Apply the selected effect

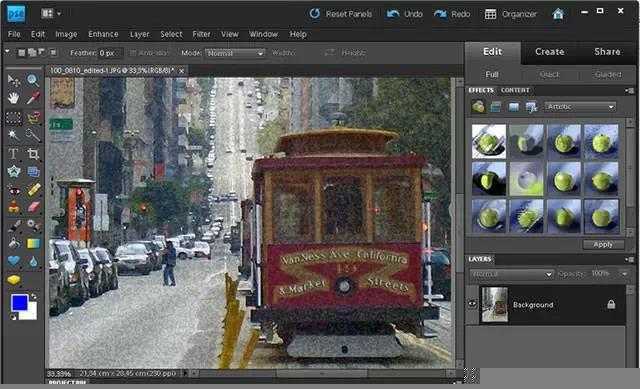coord(603,244)
